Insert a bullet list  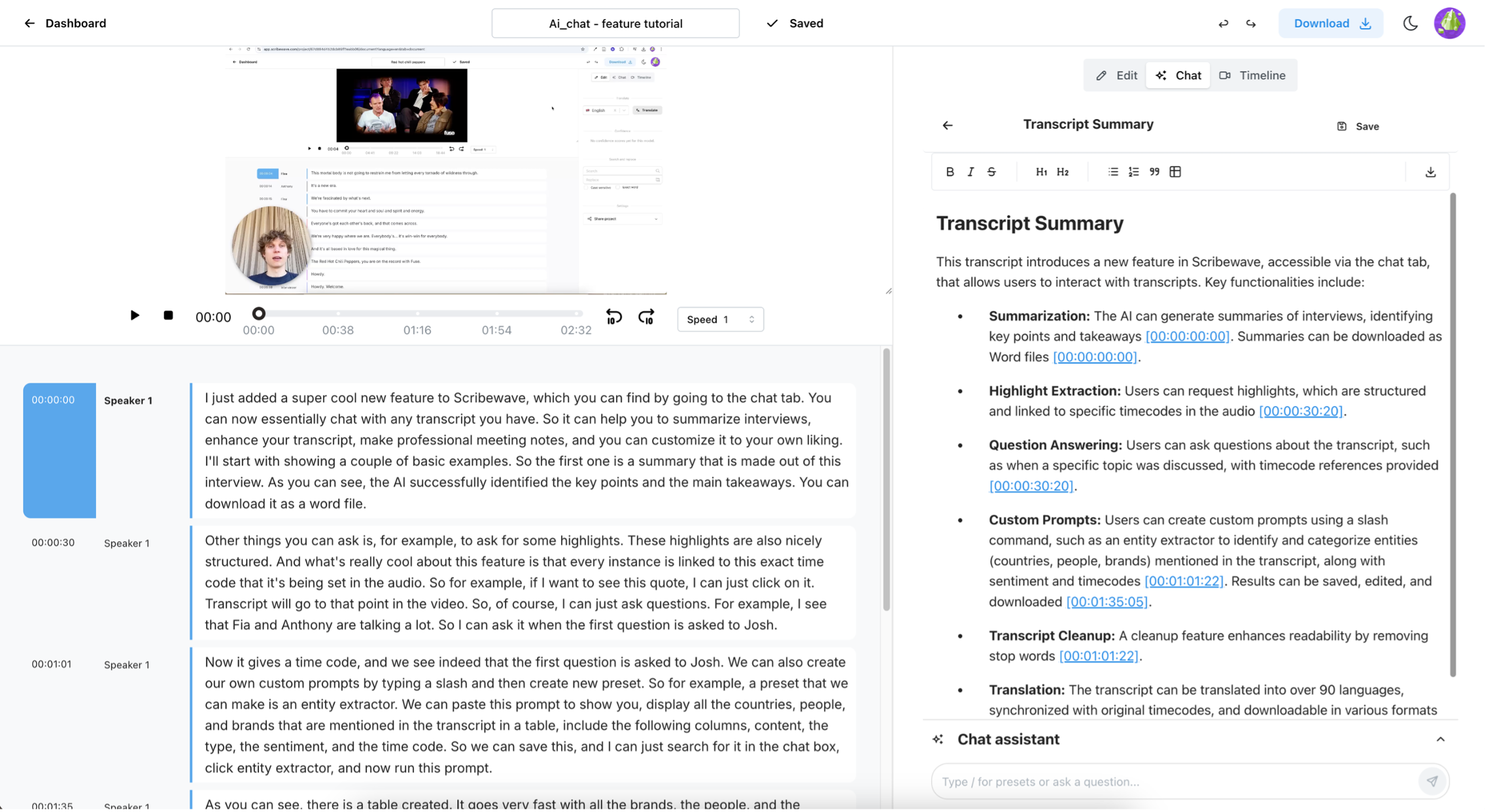tap(1112, 172)
